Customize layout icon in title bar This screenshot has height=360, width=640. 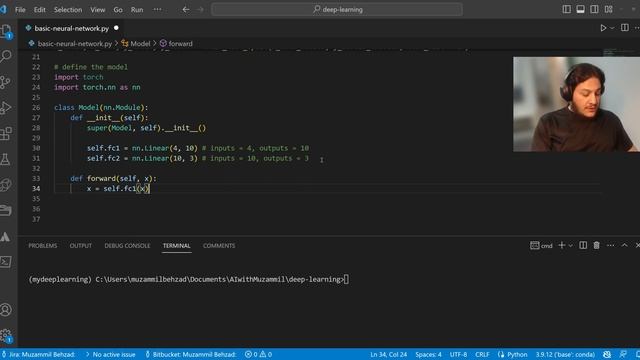click(x=608, y=9)
